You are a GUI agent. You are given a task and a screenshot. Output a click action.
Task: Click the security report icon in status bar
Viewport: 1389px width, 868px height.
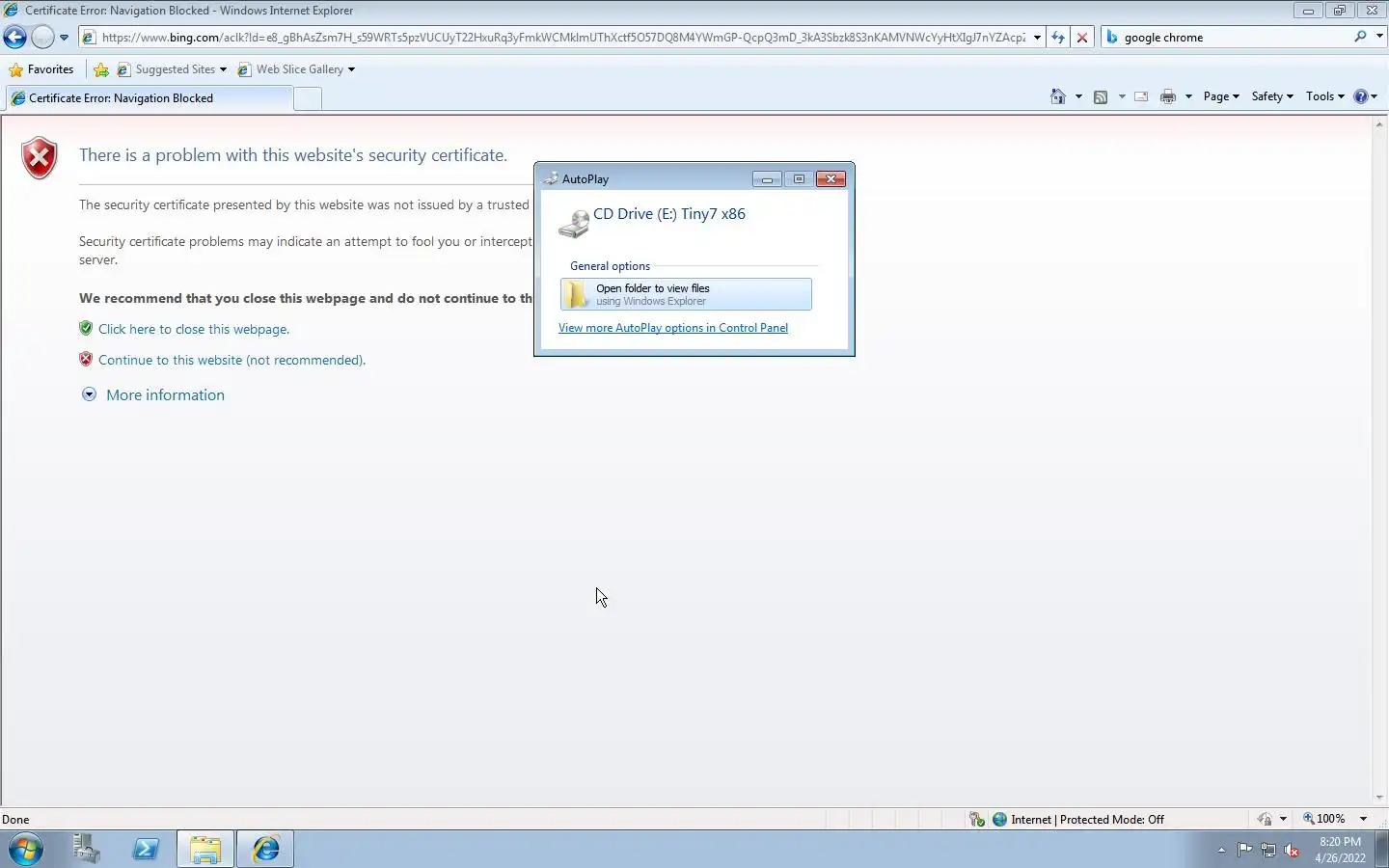point(977,819)
